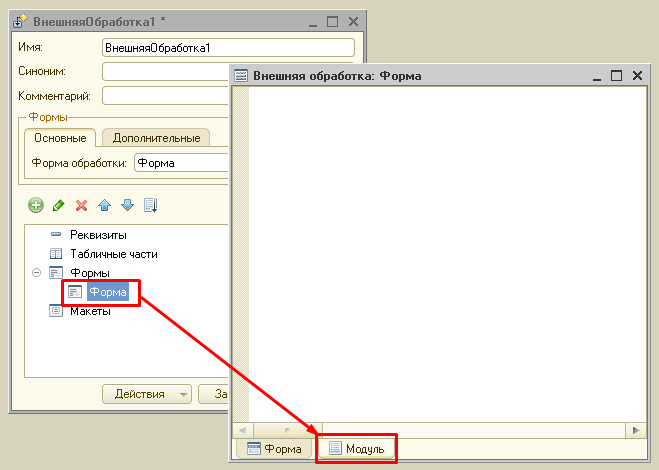Click the Табличные части table icon
Viewport: 659px width, 470px height.
pyautogui.click(x=56, y=253)
